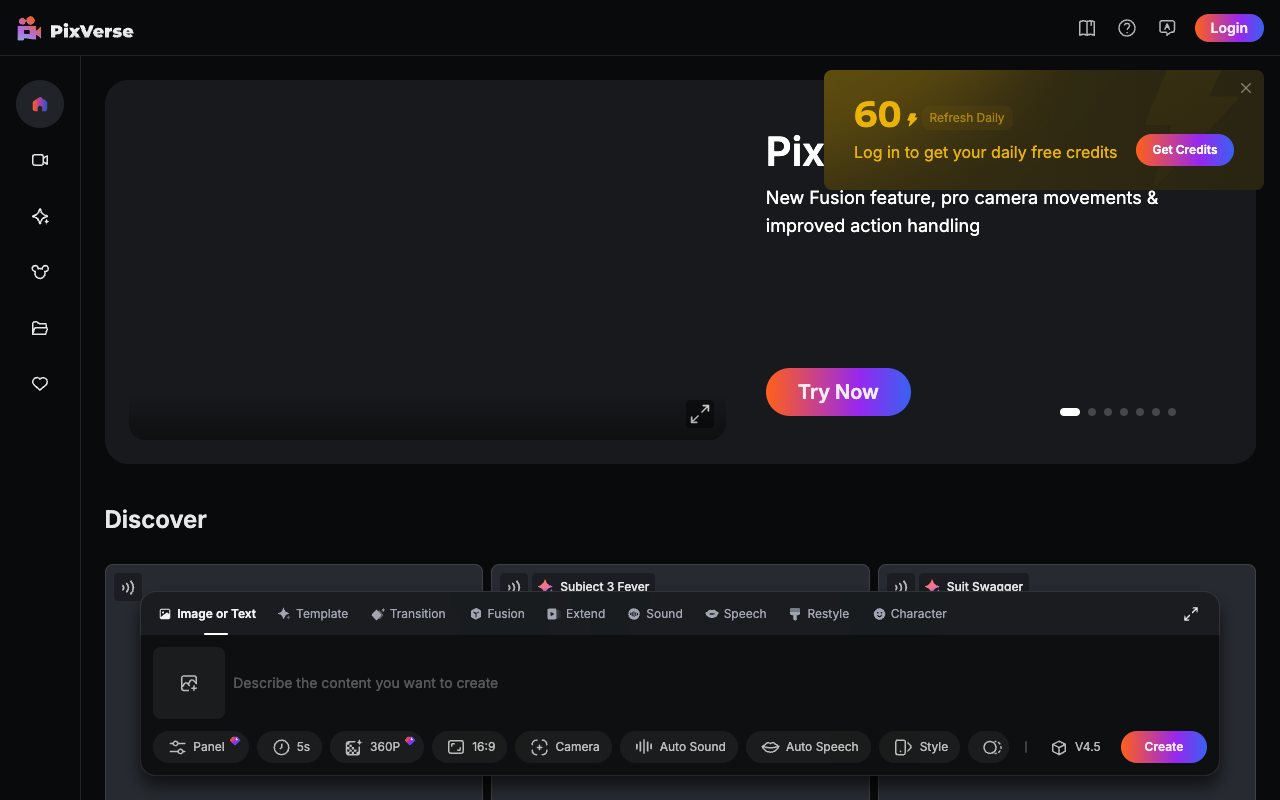Switch to the Speech tab

pyautogui.click(x=736, y=614)
